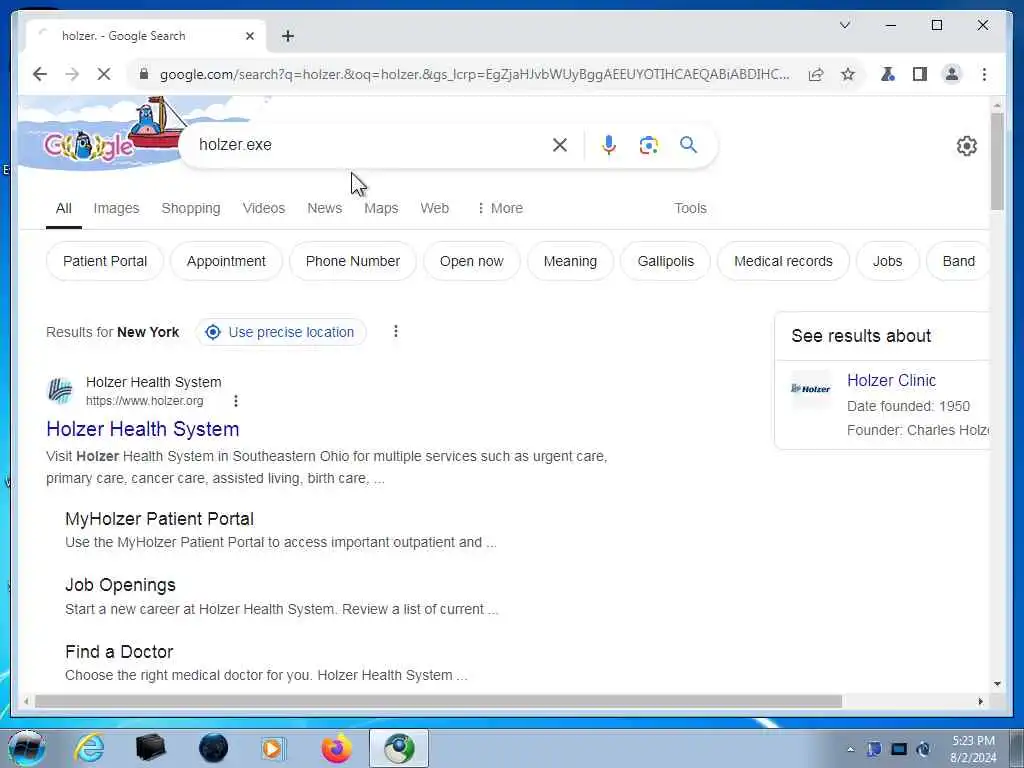
Task: Open a new browser tab
Action: point(288,37)
